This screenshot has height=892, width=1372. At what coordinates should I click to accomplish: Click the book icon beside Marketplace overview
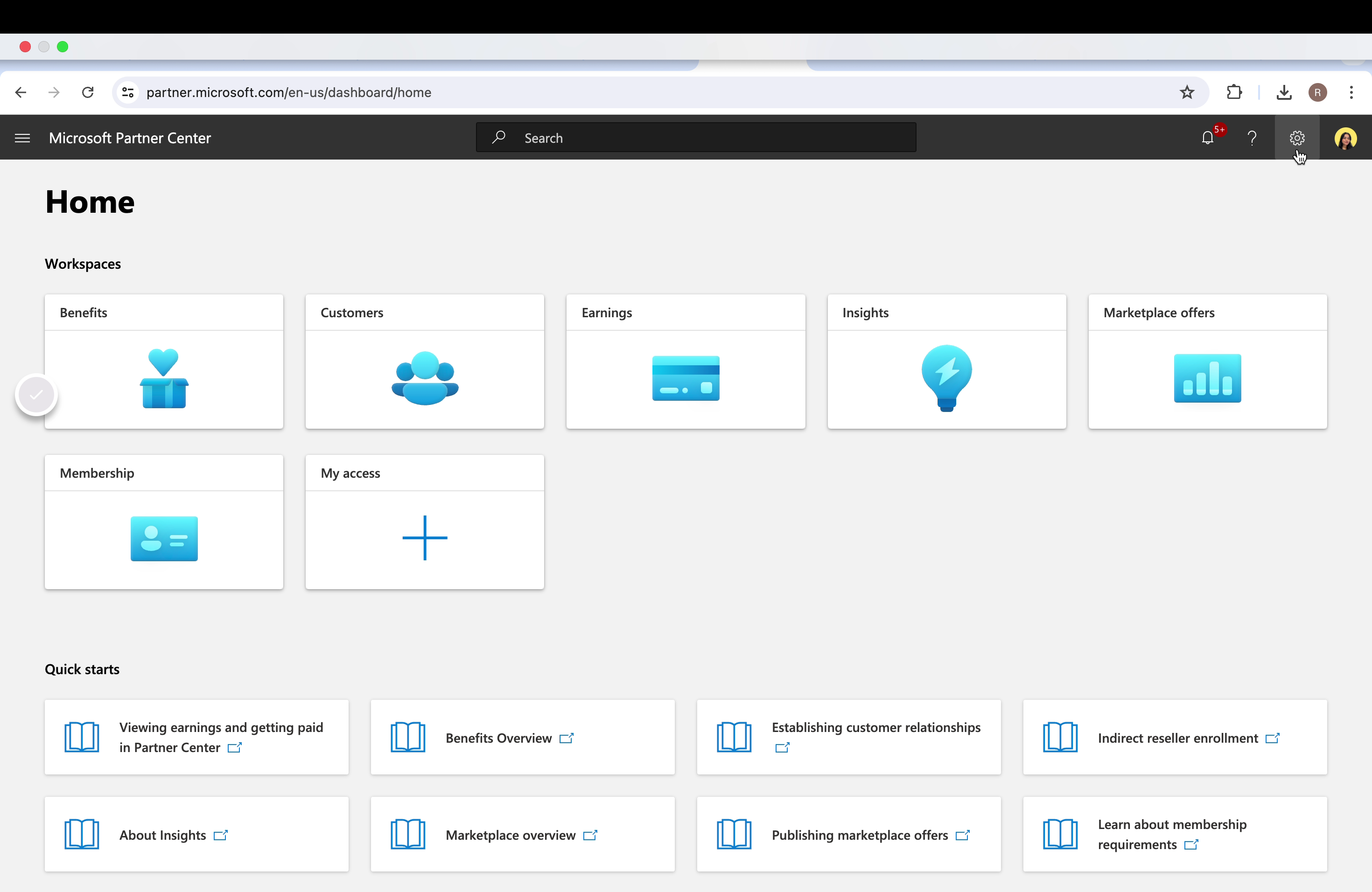coord(407,834)
